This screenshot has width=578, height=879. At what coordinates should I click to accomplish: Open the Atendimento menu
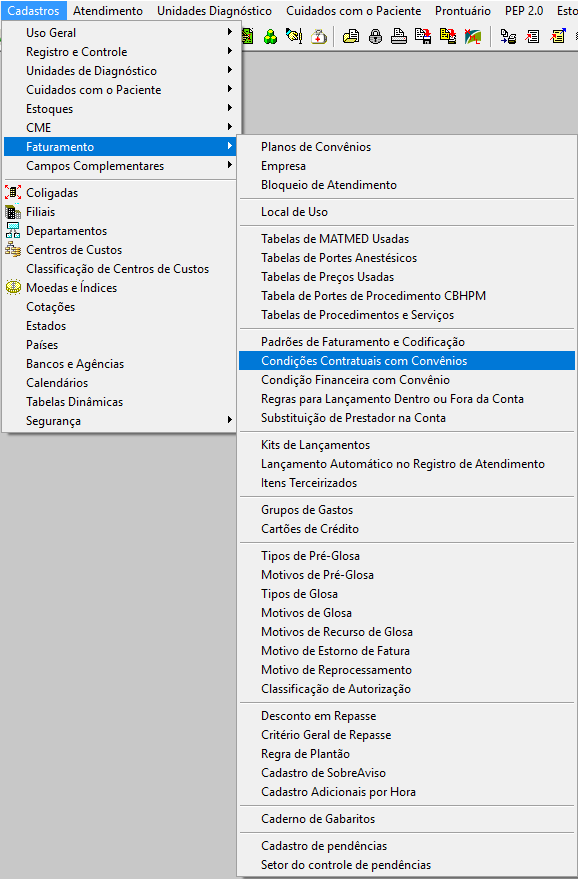(108, 11)
